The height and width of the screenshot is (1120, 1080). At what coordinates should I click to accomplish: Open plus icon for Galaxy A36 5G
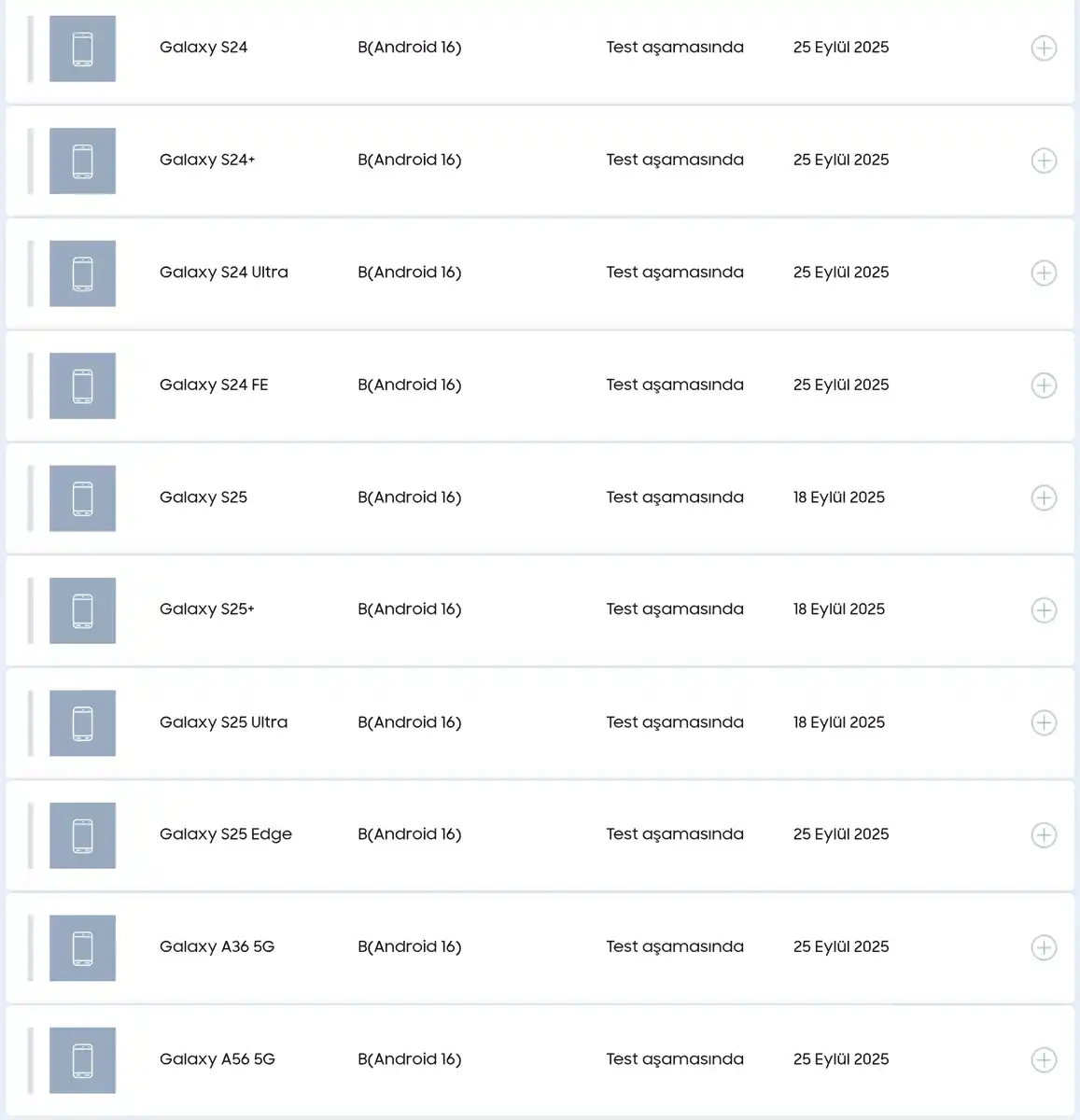click(1044, 947)
